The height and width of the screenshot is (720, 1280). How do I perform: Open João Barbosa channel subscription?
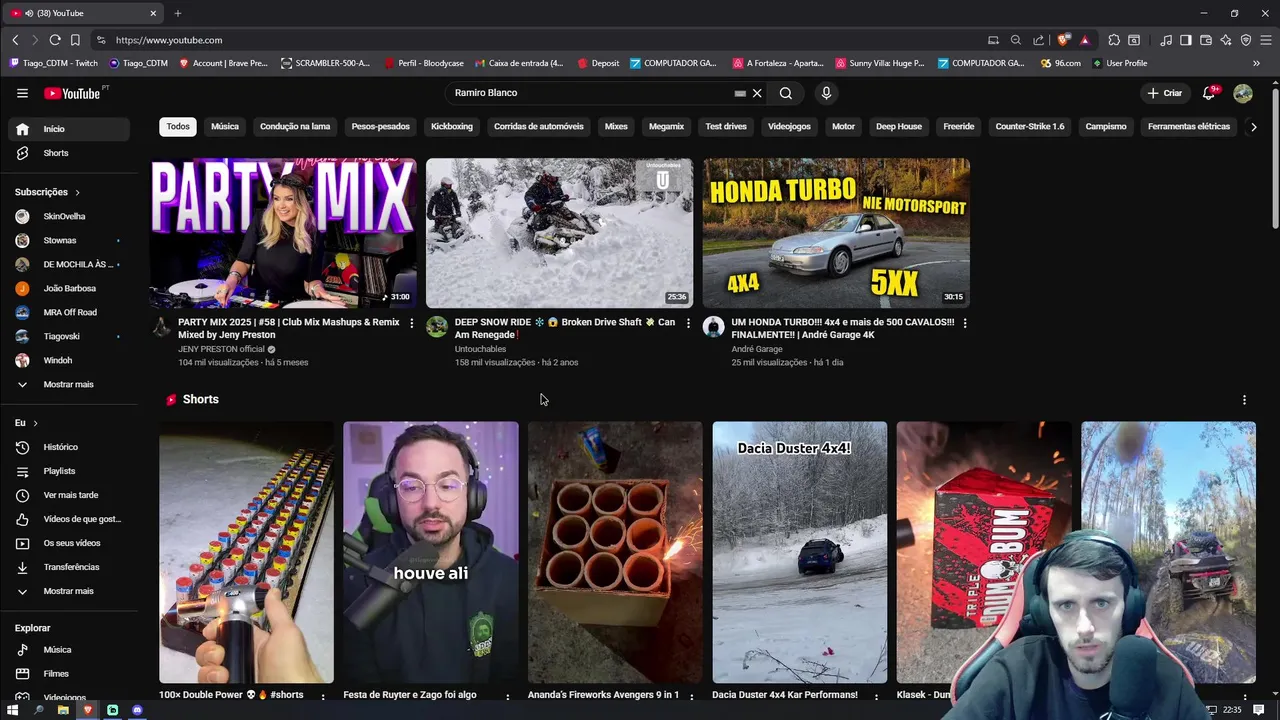point(70,288)
